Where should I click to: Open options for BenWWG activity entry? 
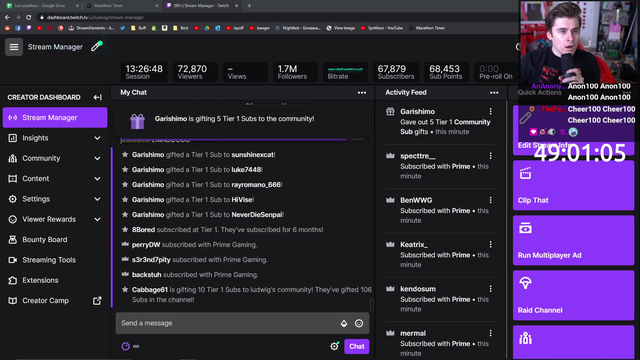[x=490, y=200]
